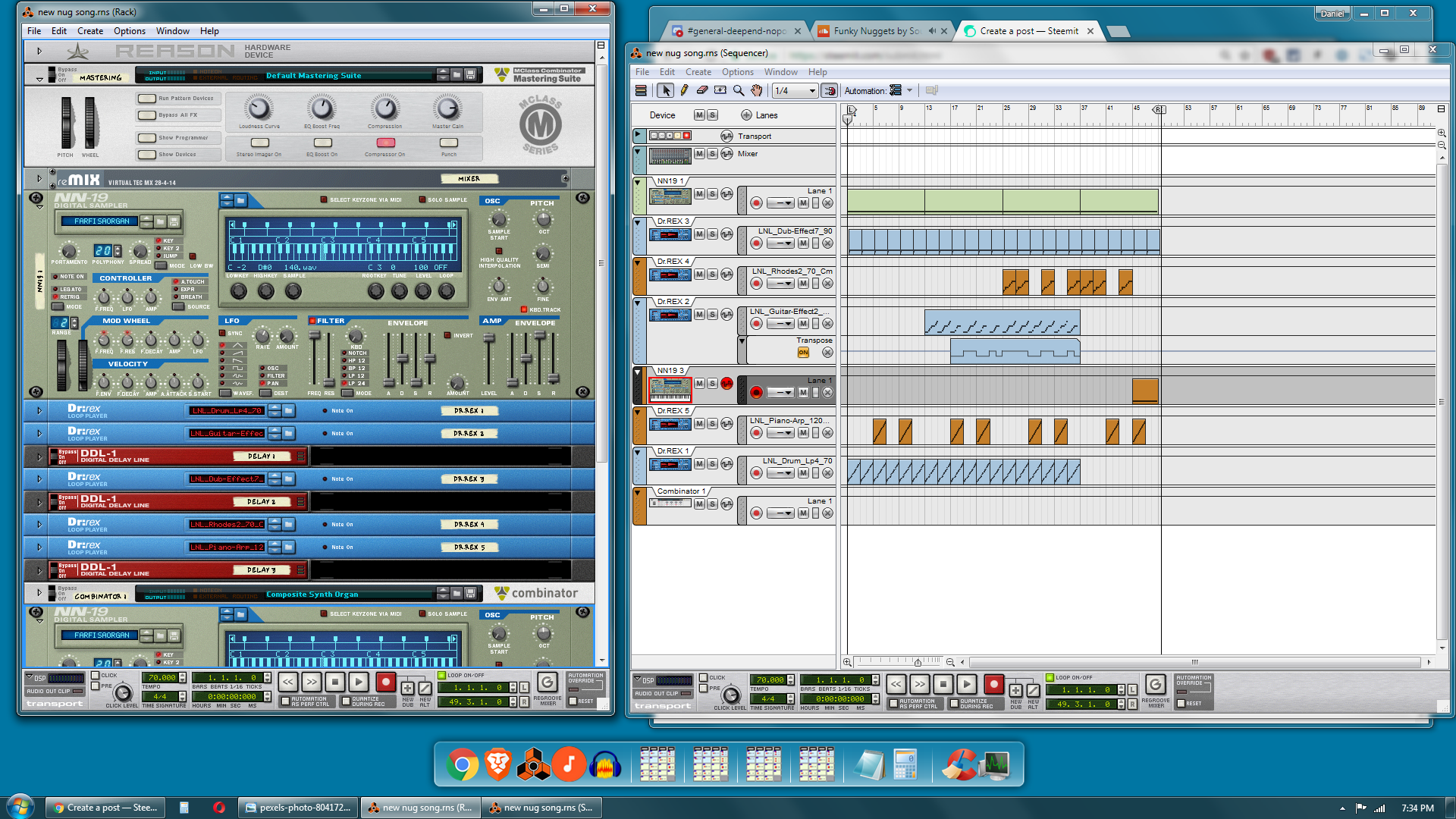Toggle Snap to grid magnet icon
Viewport: 1456px width, 819px height.
coord(830,91)
